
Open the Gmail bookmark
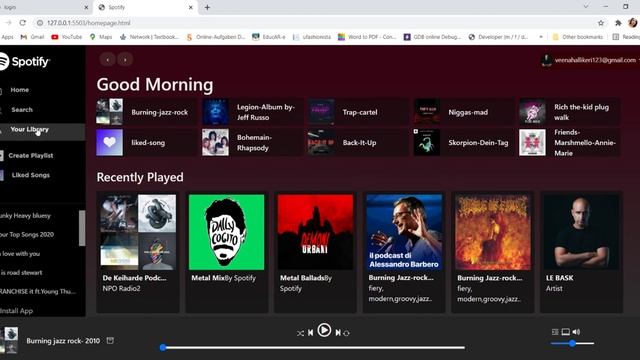[x=32, y=37]
